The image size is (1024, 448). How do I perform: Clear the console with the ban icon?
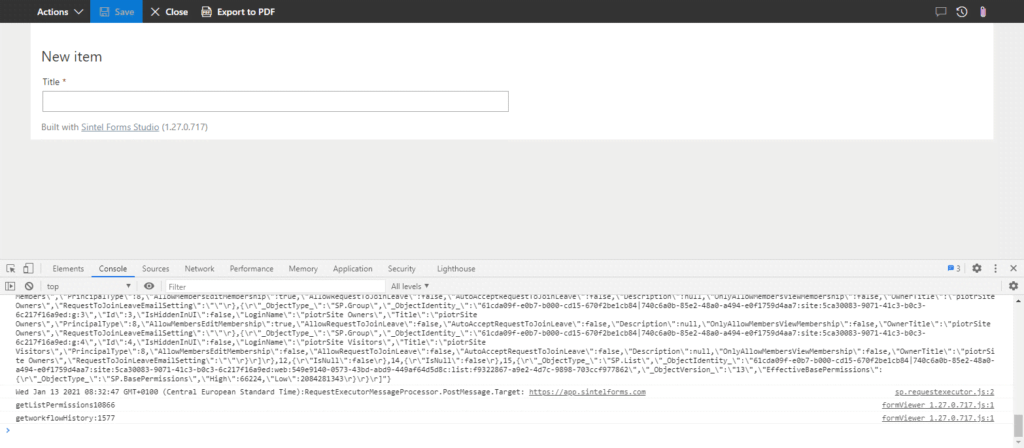[x=29, y=286]
